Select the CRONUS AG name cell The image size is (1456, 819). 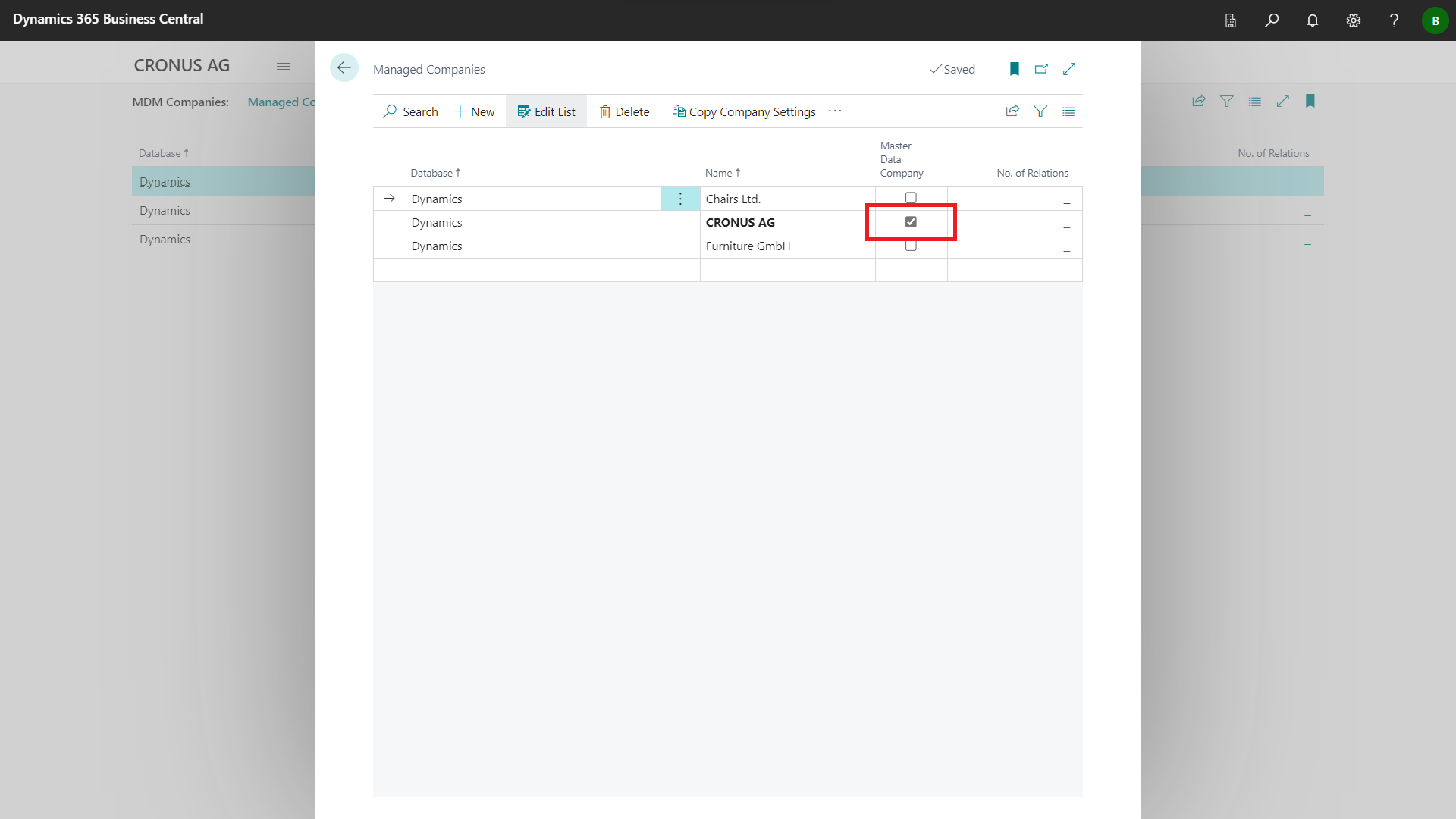(x=787, y=222)
